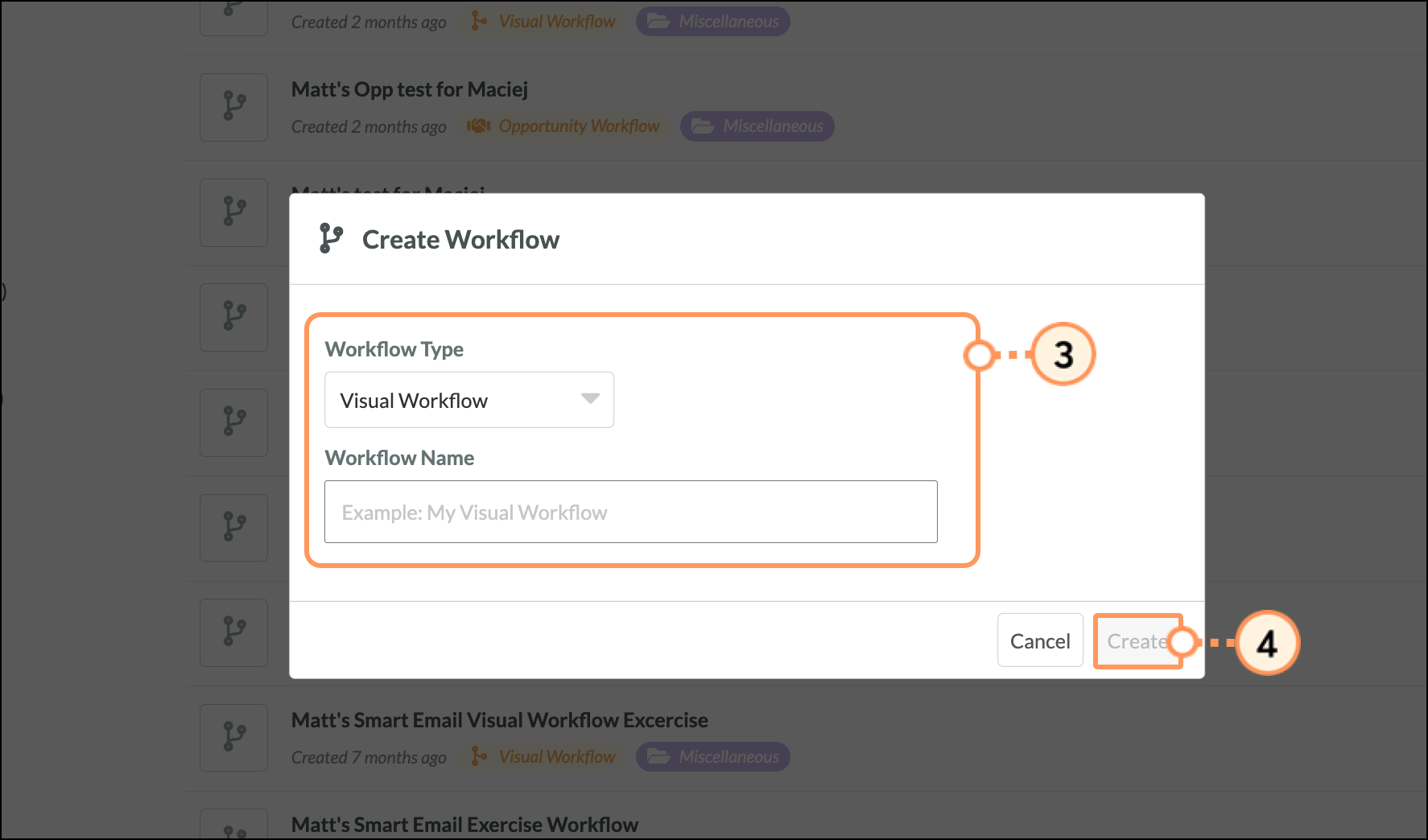
Task: Click the Create Workflow dialog title
Action: pos(460,240)
